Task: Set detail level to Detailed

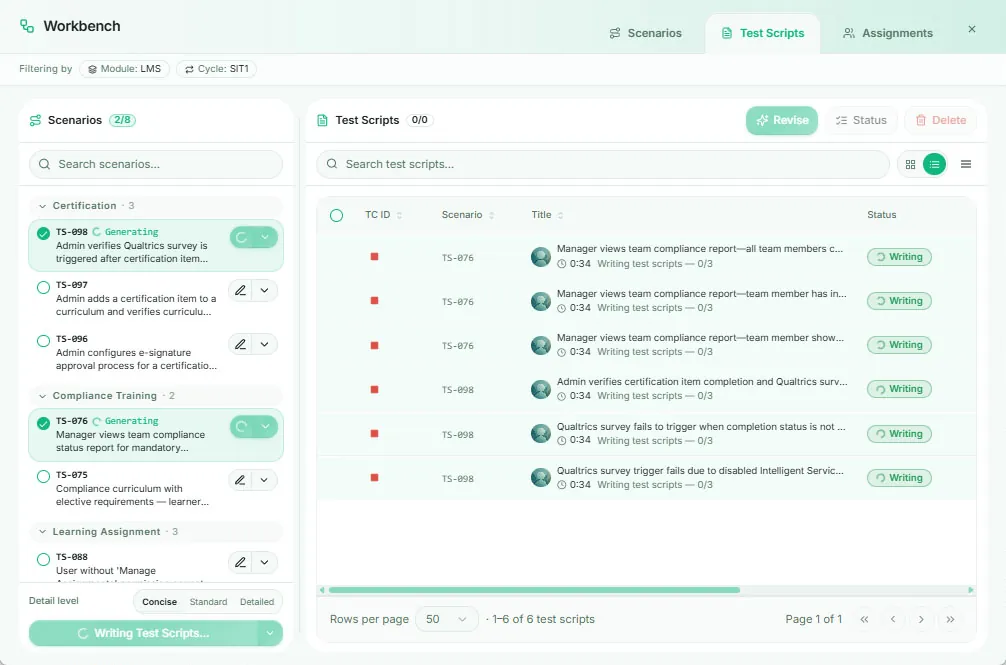Action: point(257,602)
